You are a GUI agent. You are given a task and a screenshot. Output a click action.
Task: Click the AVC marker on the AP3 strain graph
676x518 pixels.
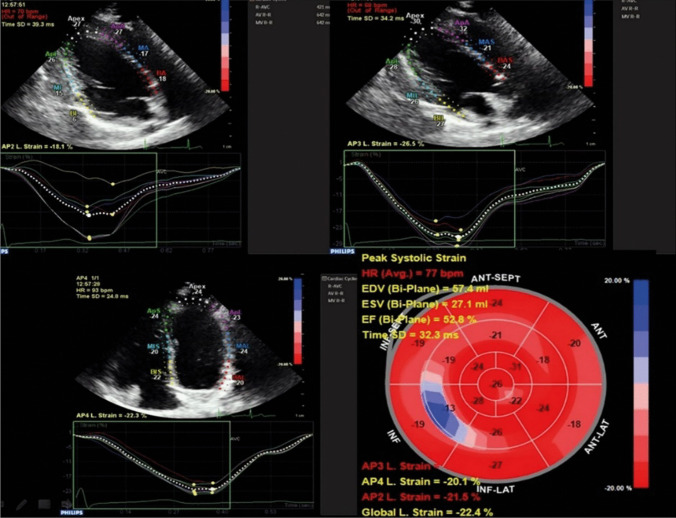tap(520, 170)
